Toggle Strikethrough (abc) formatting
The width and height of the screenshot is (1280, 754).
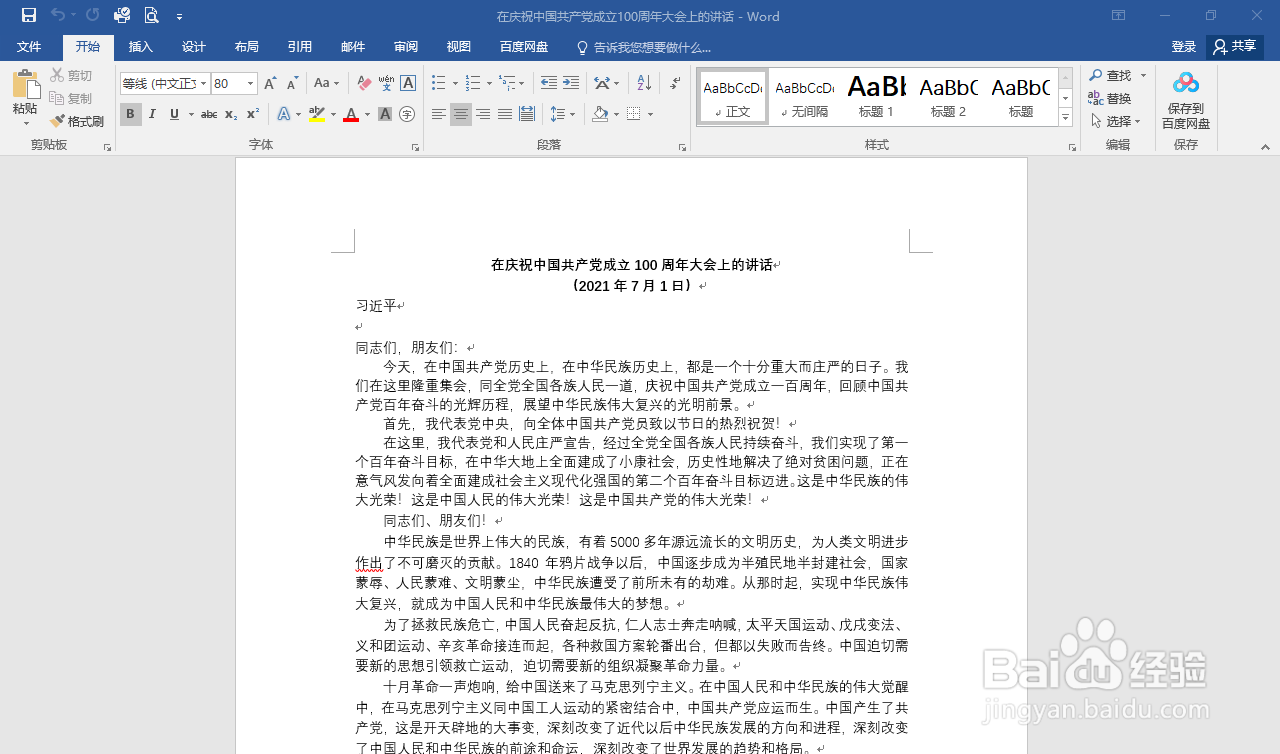209,114
